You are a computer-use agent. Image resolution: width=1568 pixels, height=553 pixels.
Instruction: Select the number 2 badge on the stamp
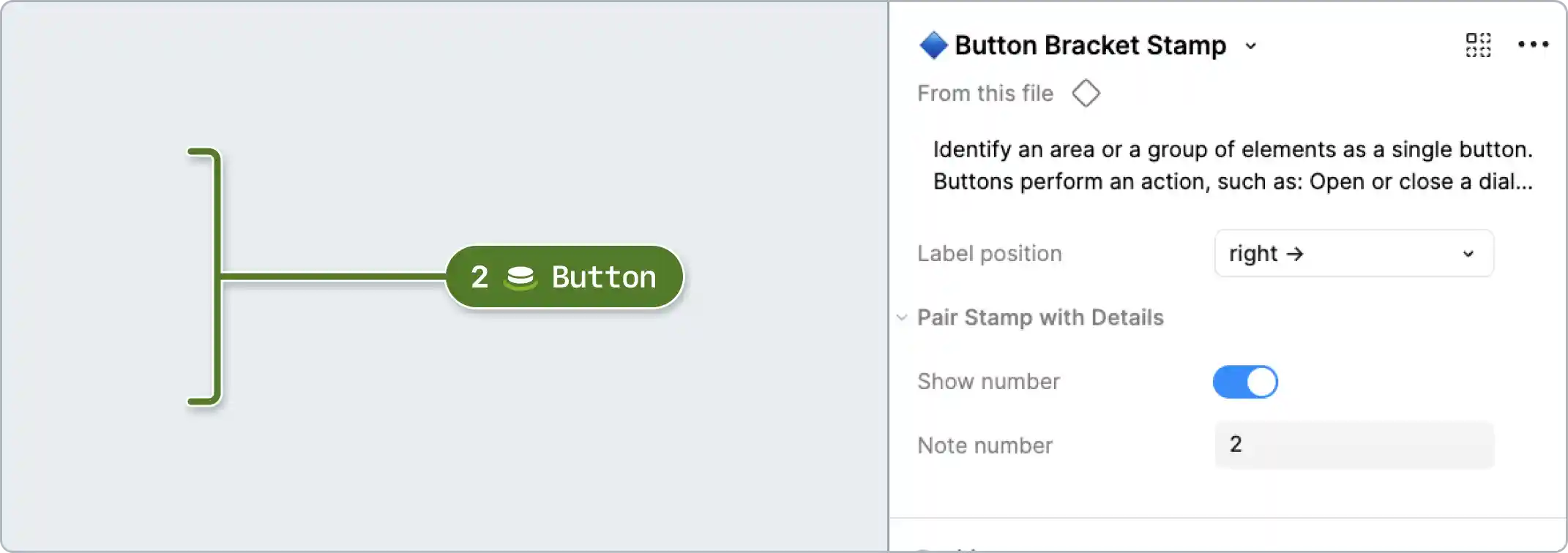pos(479,276)
